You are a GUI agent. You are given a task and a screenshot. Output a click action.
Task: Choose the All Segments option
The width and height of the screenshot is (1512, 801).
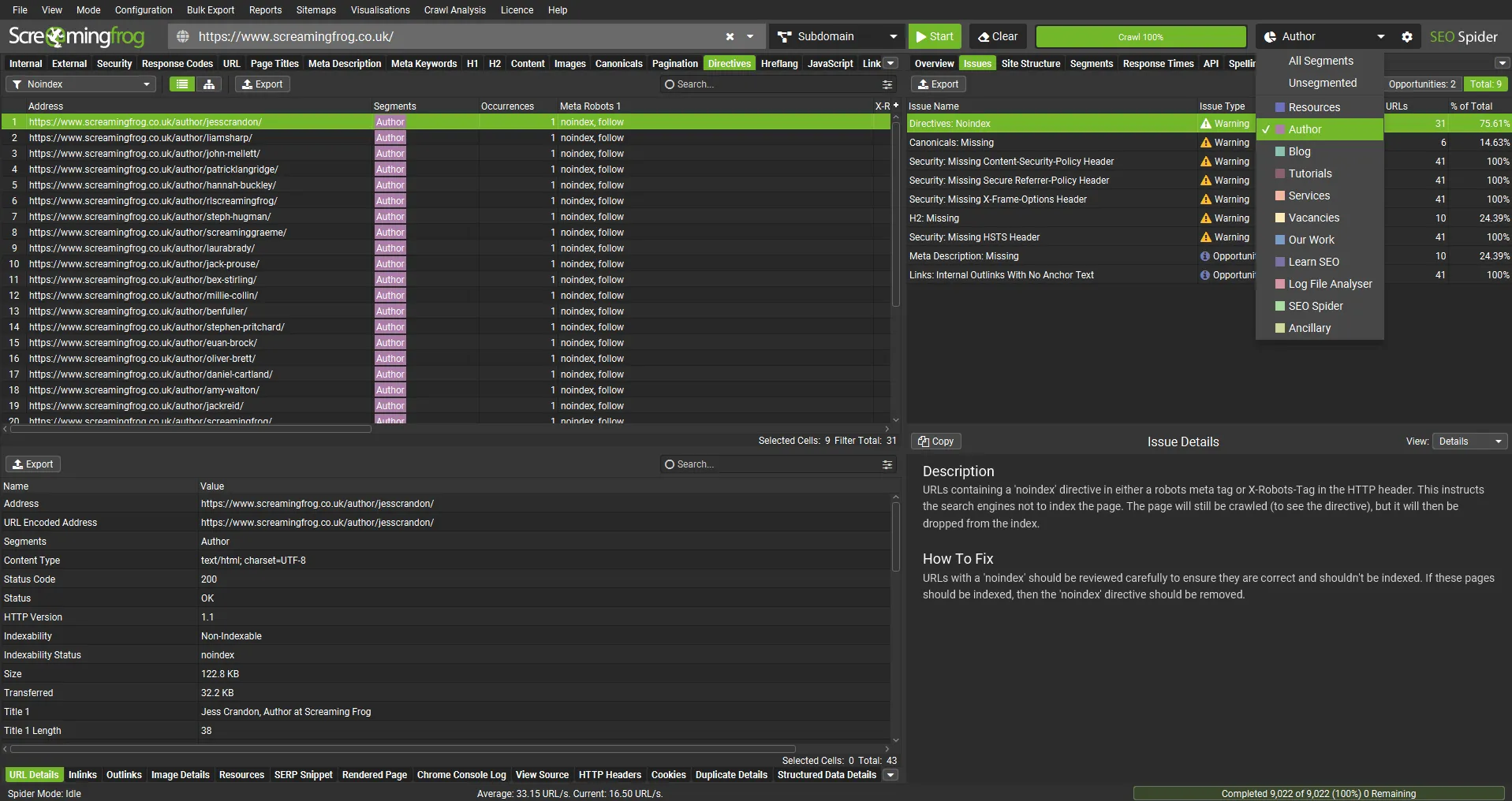tap(1321, 61)
